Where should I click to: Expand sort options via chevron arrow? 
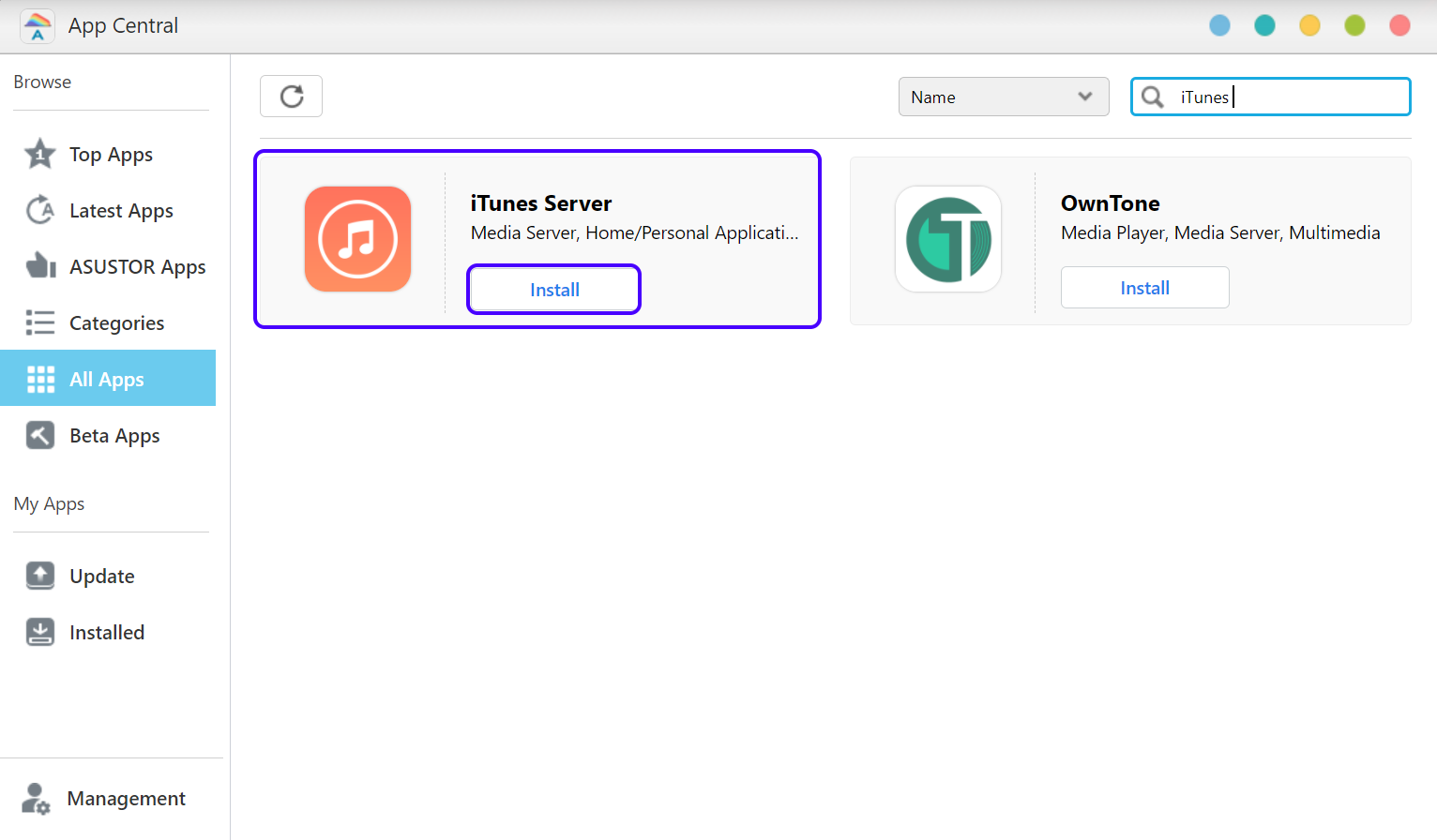[x=1085, y=97]
